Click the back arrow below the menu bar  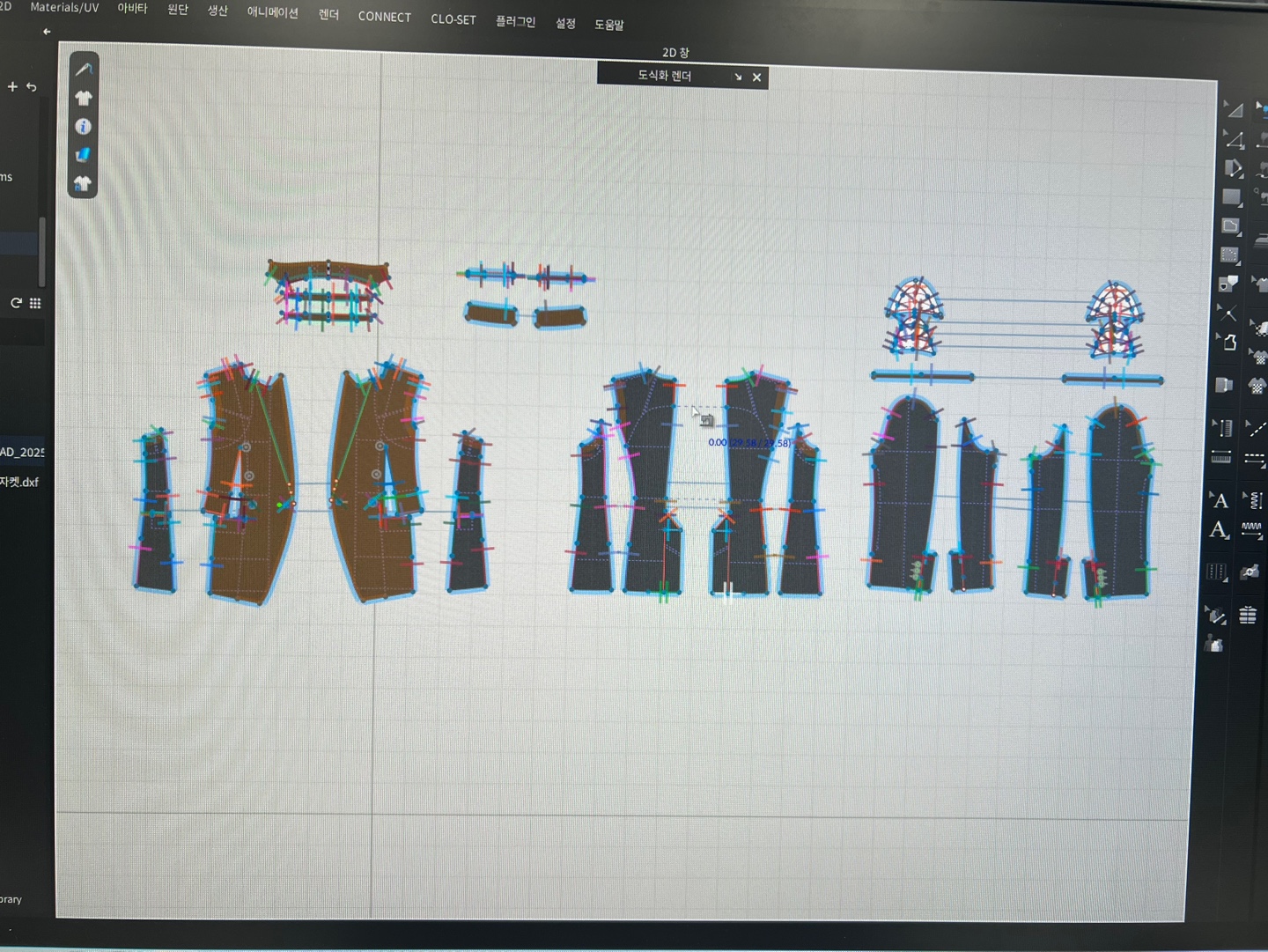point(47,32)
